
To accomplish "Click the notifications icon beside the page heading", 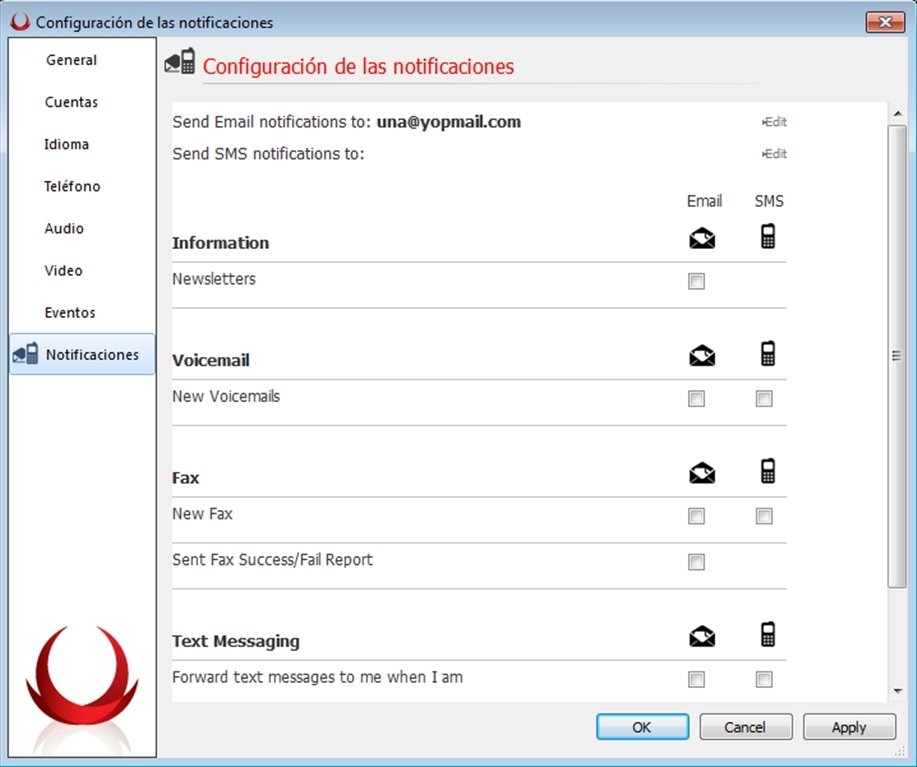I will (180, 61).
